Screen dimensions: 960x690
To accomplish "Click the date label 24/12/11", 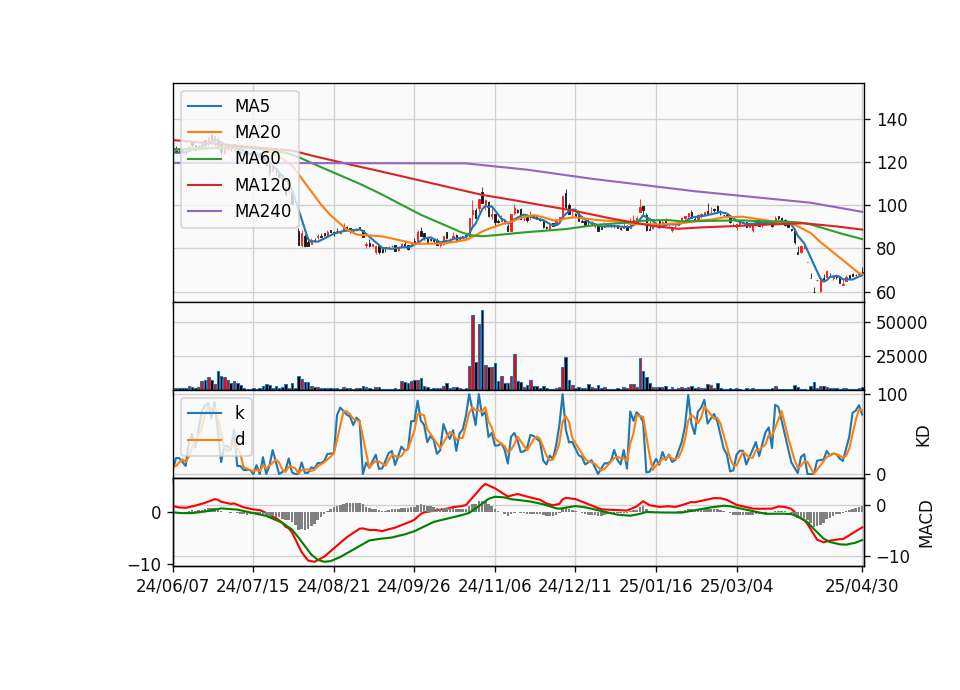I will (574, 586).
